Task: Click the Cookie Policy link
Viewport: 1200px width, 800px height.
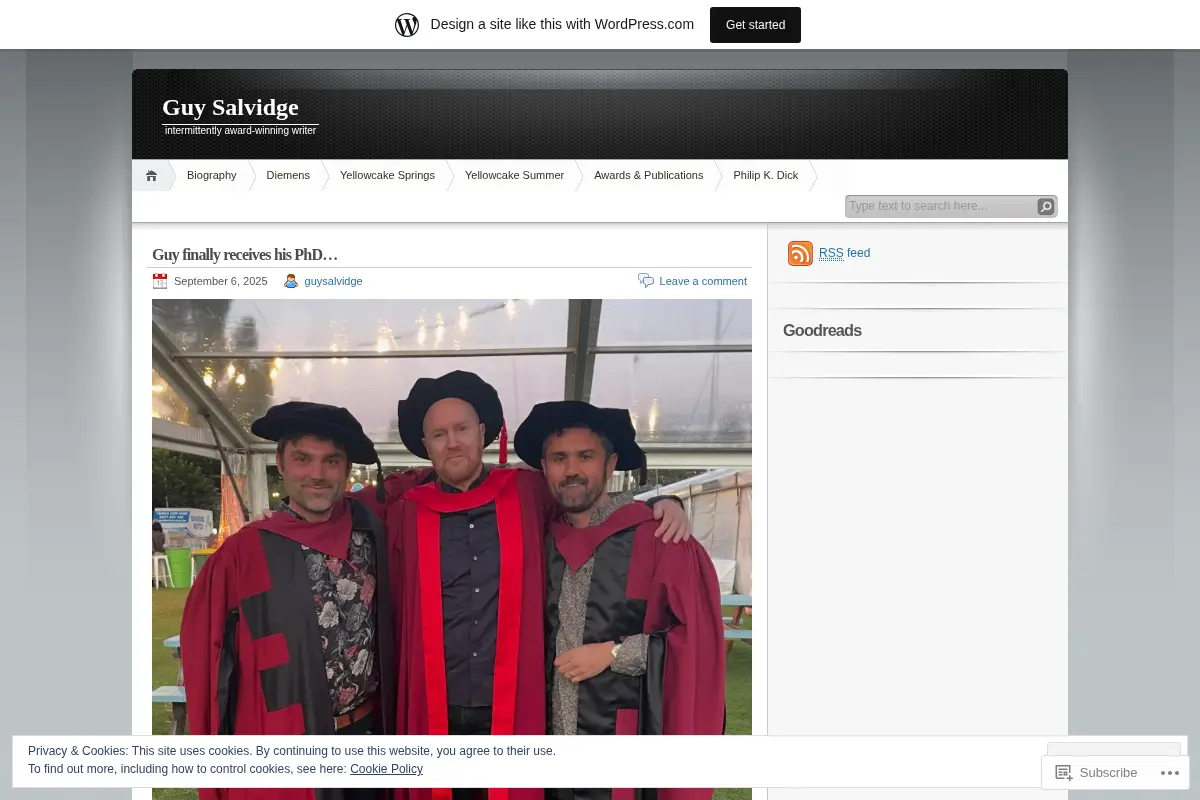Action: click(386, 769)
